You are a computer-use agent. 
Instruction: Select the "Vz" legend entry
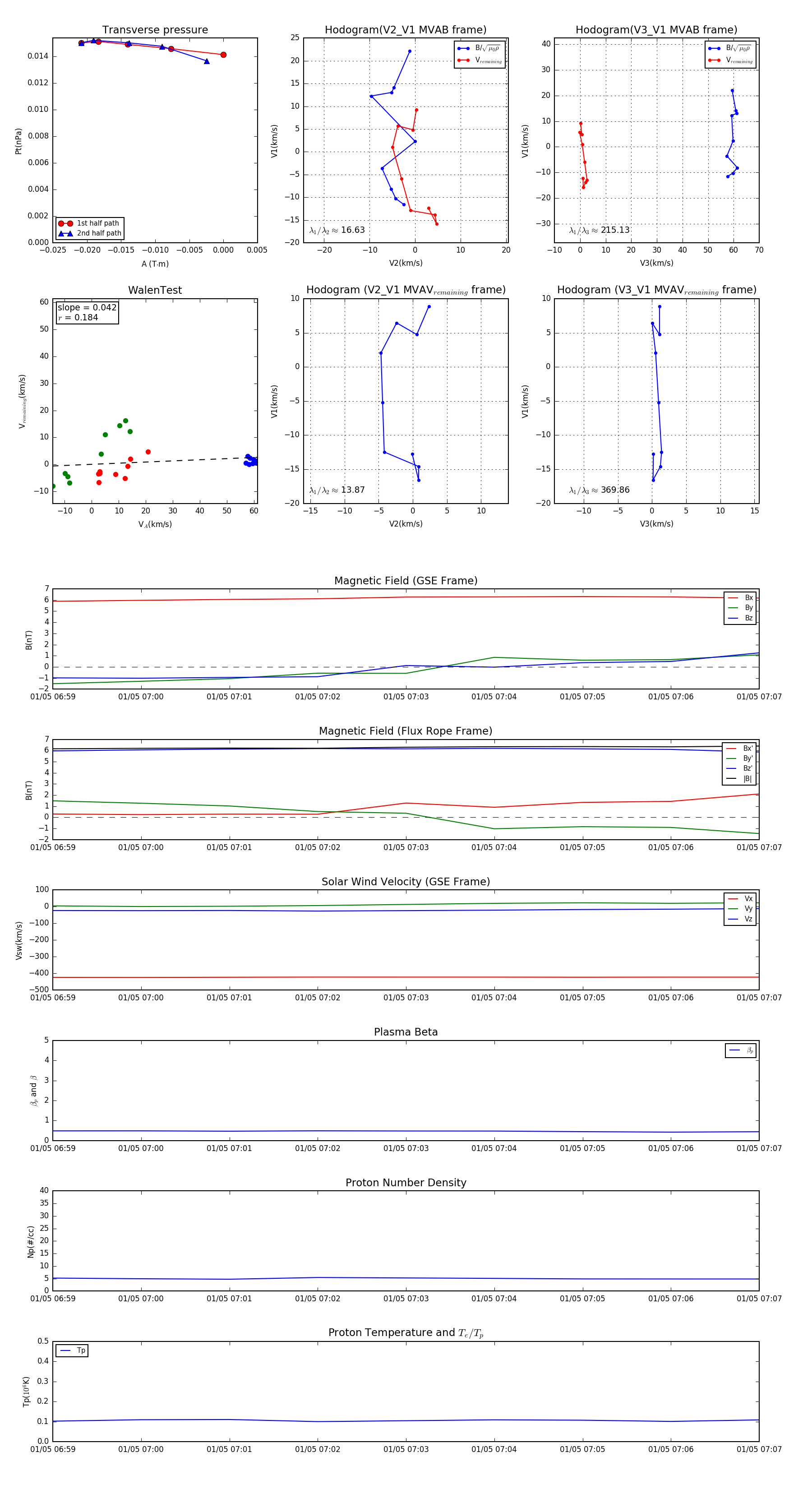click(x=740, y=919)
